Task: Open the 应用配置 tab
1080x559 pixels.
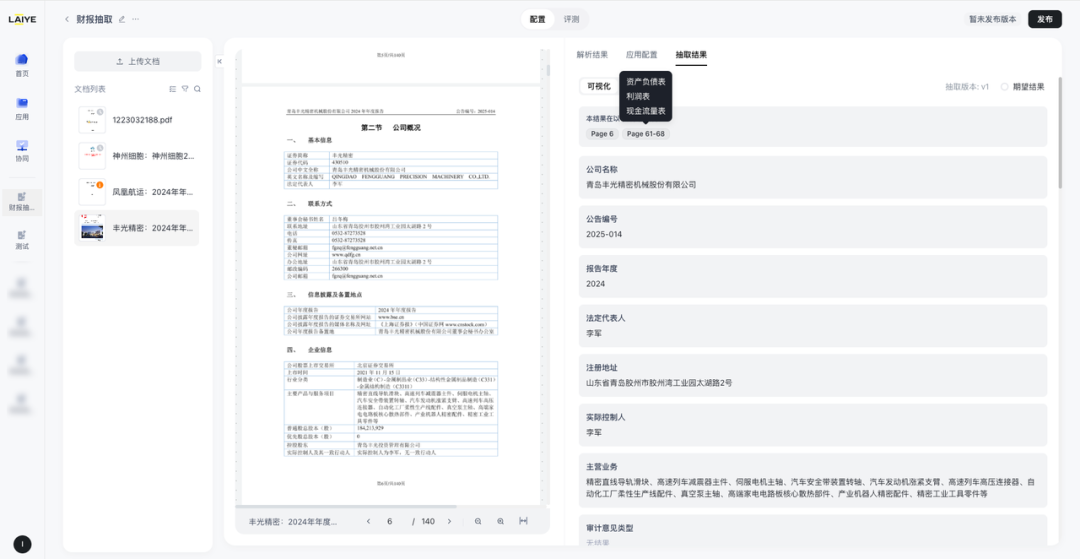Action: [641, 55]
